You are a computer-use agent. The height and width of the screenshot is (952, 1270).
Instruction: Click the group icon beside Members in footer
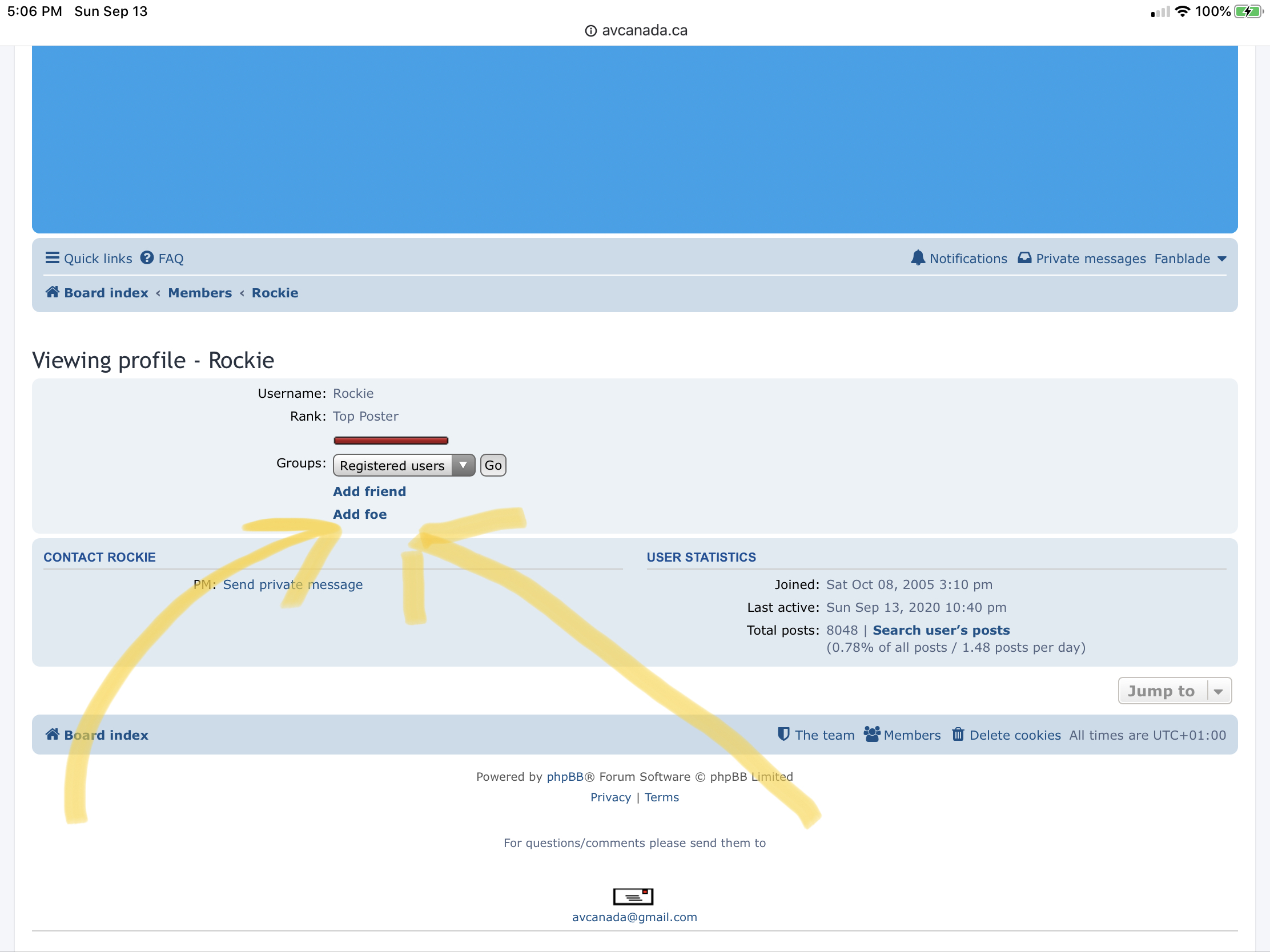(x=871, y=734)
